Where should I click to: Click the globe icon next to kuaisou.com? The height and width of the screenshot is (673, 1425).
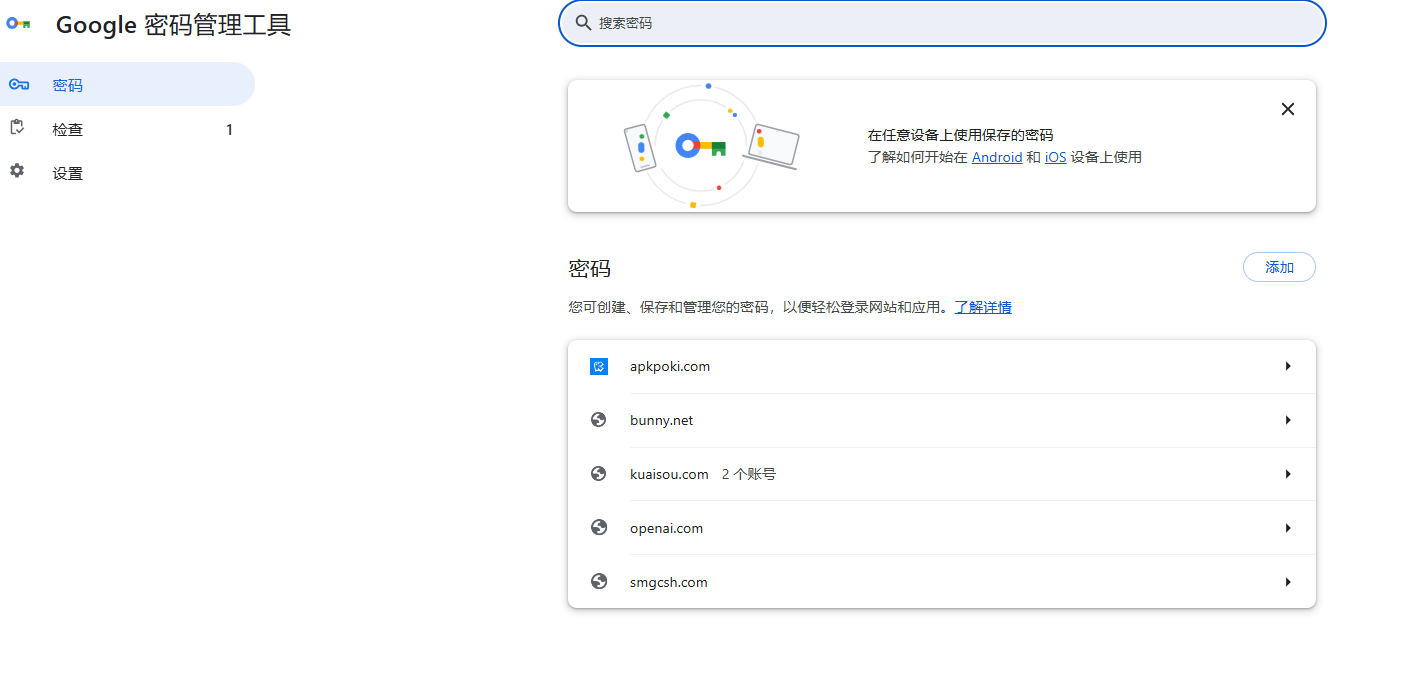pos(599,474)
